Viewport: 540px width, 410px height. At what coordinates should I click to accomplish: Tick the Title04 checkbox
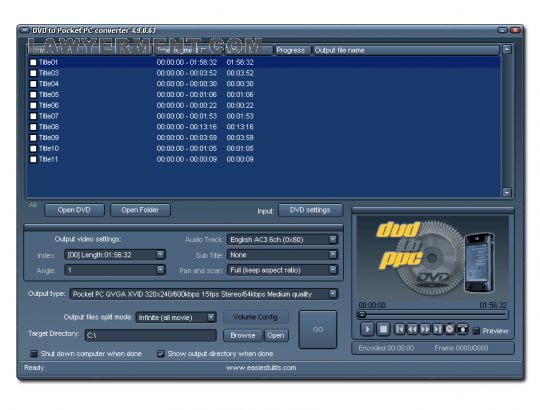(33, 84)
